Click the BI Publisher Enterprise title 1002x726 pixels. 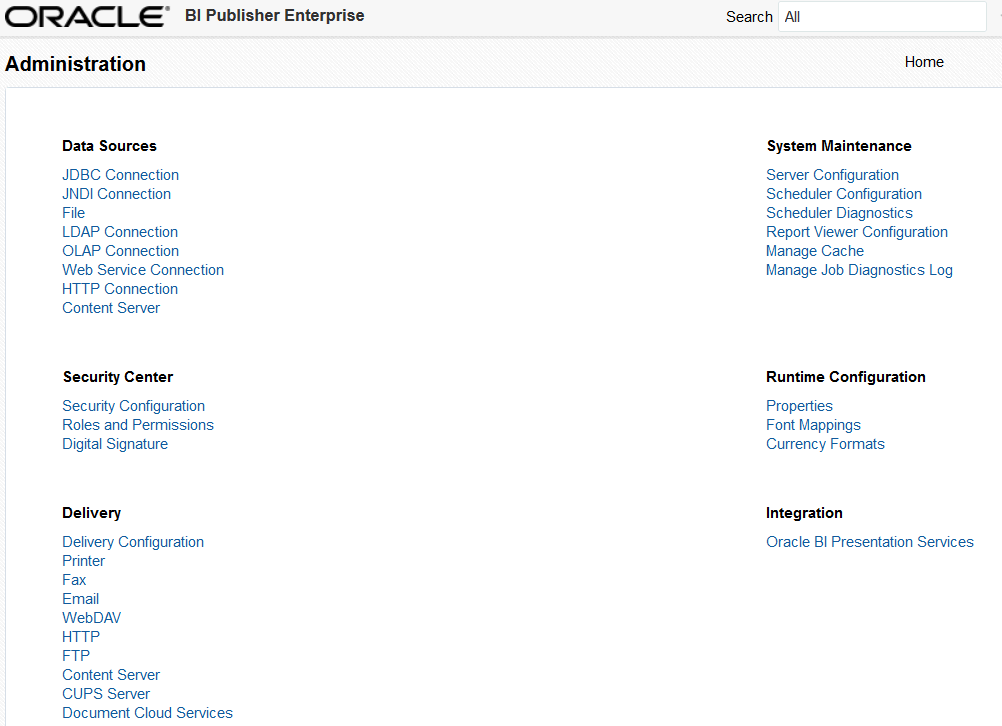point(274,16)
